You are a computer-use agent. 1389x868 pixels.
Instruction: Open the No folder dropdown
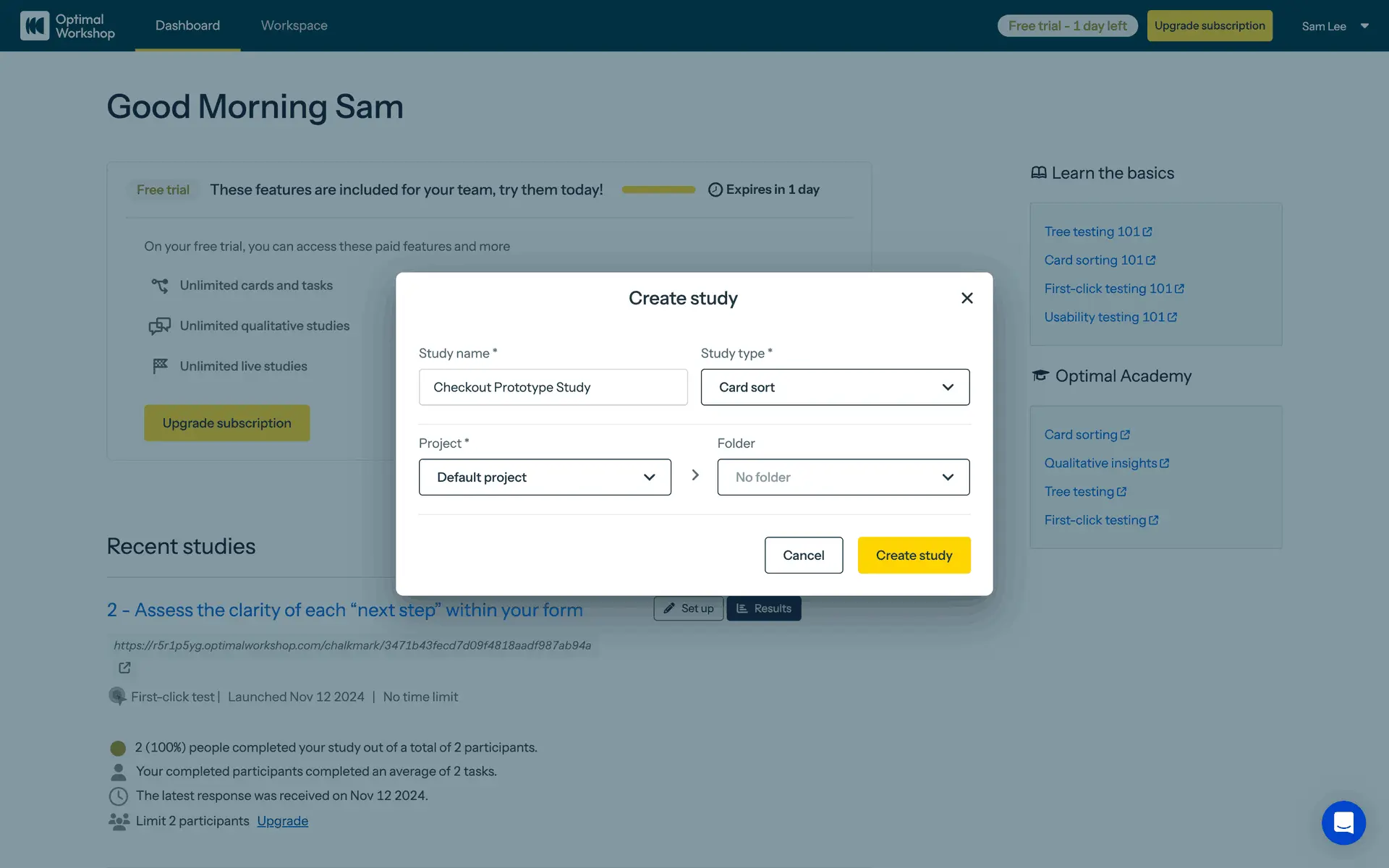843,477
